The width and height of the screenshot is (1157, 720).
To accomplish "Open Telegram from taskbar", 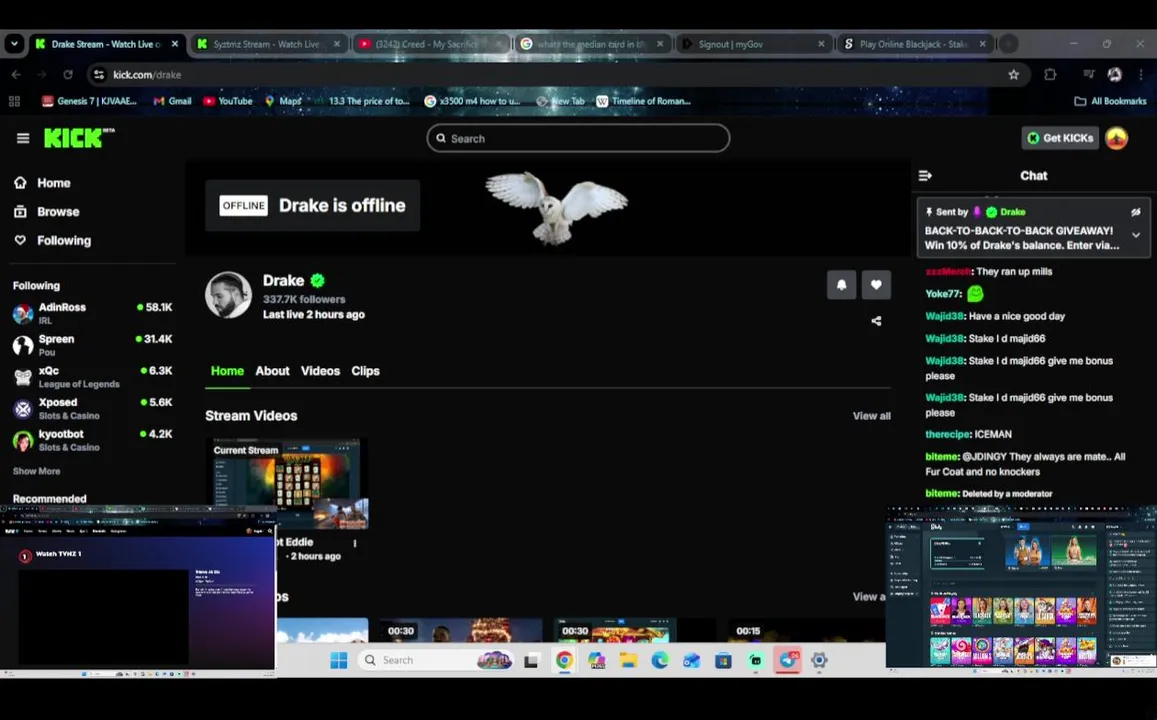I will 787,660.
